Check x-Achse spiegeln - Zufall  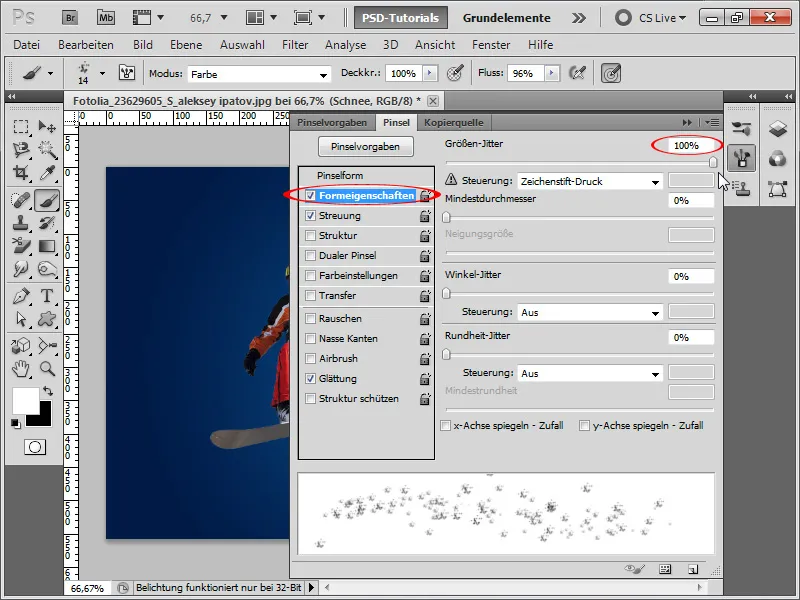click(445, 426)
